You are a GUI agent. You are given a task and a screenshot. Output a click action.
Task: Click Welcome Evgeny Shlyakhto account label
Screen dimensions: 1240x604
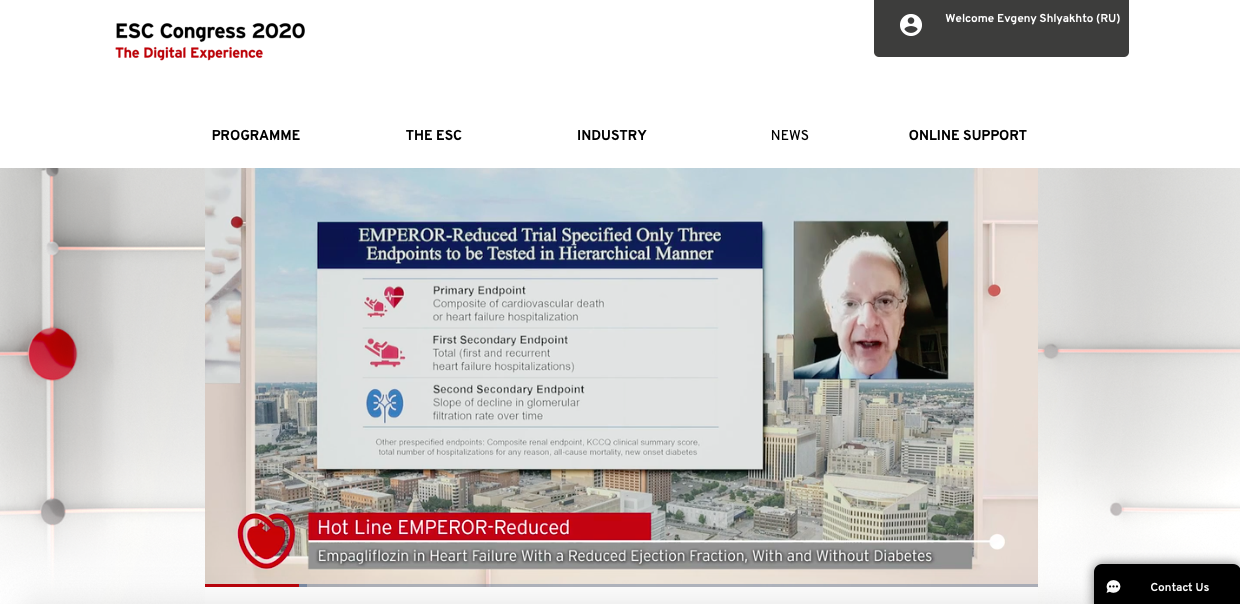(x=1032, y=19)
